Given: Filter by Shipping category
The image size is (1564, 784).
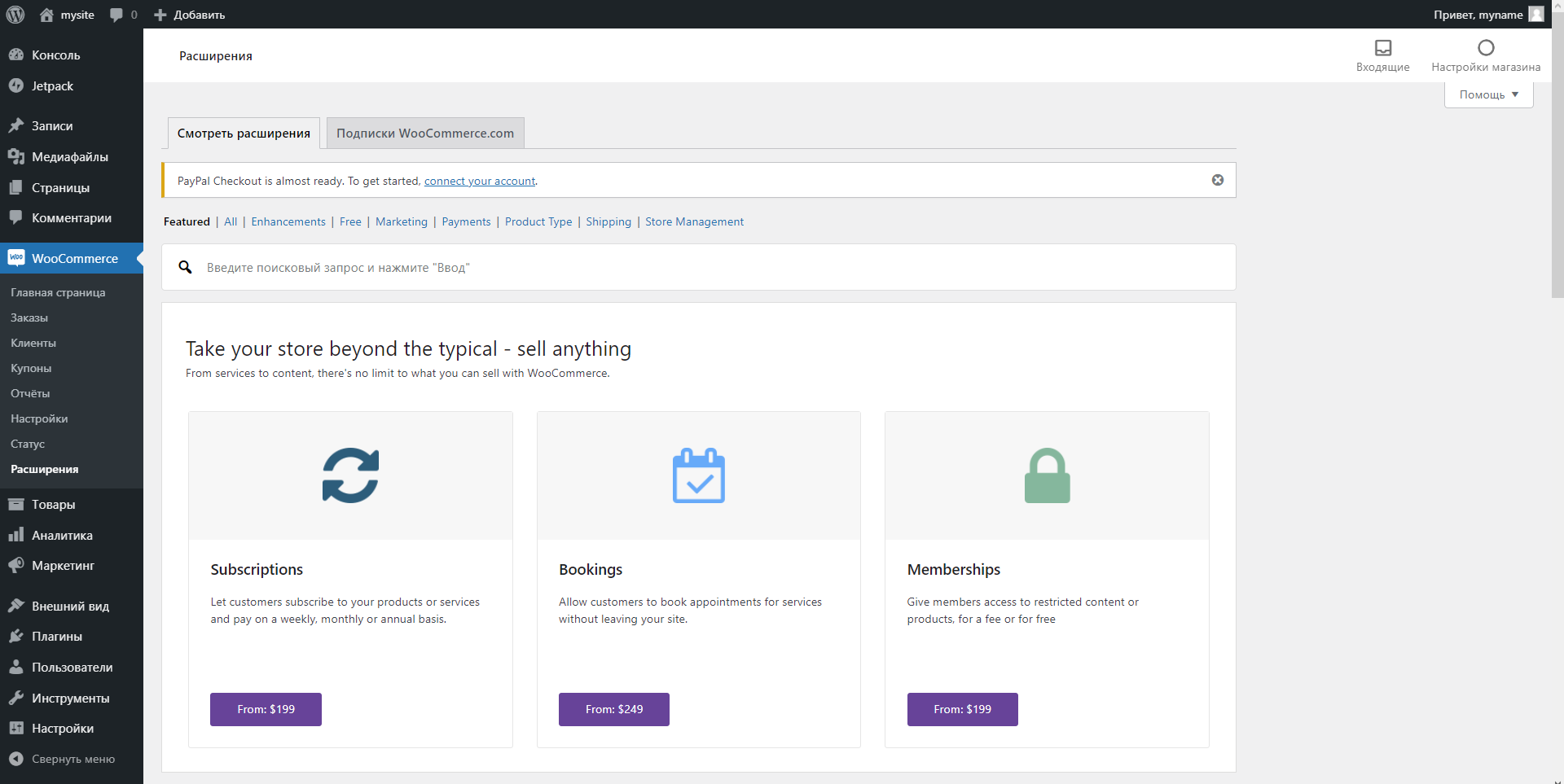Looking at the screenshot, I should pos(608,221).
